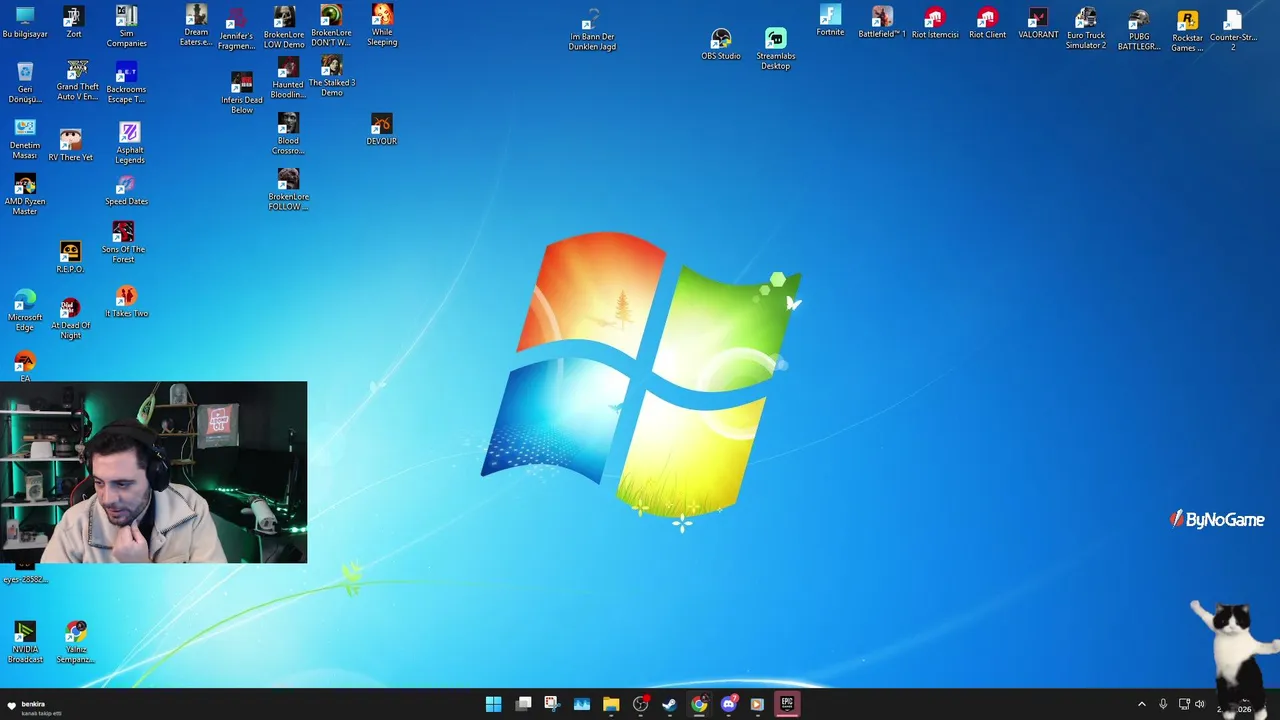
Task: Open the volume control tray icon
Action: tap(1200, 704)
